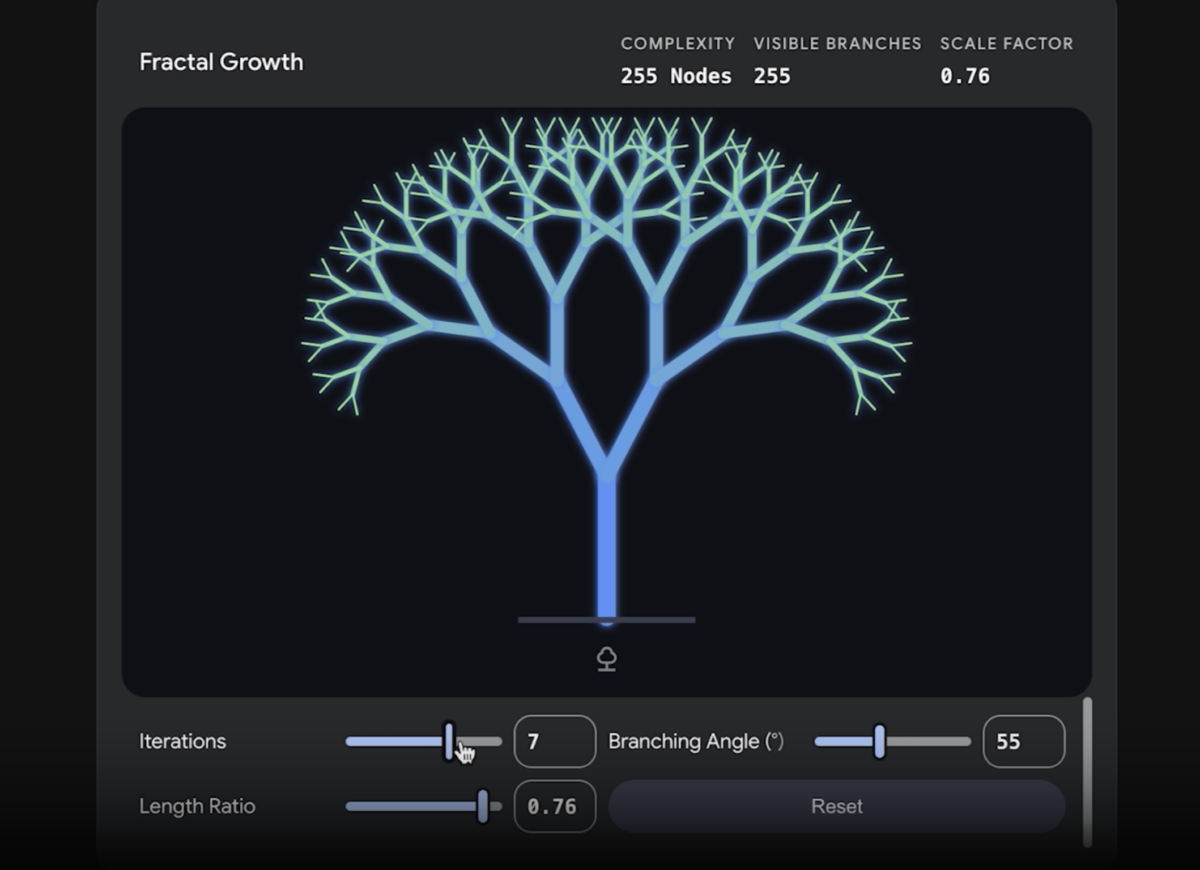The image size is (1200, 870).
Task: Click the thick blue tree trunk
Action: (606, 545)
